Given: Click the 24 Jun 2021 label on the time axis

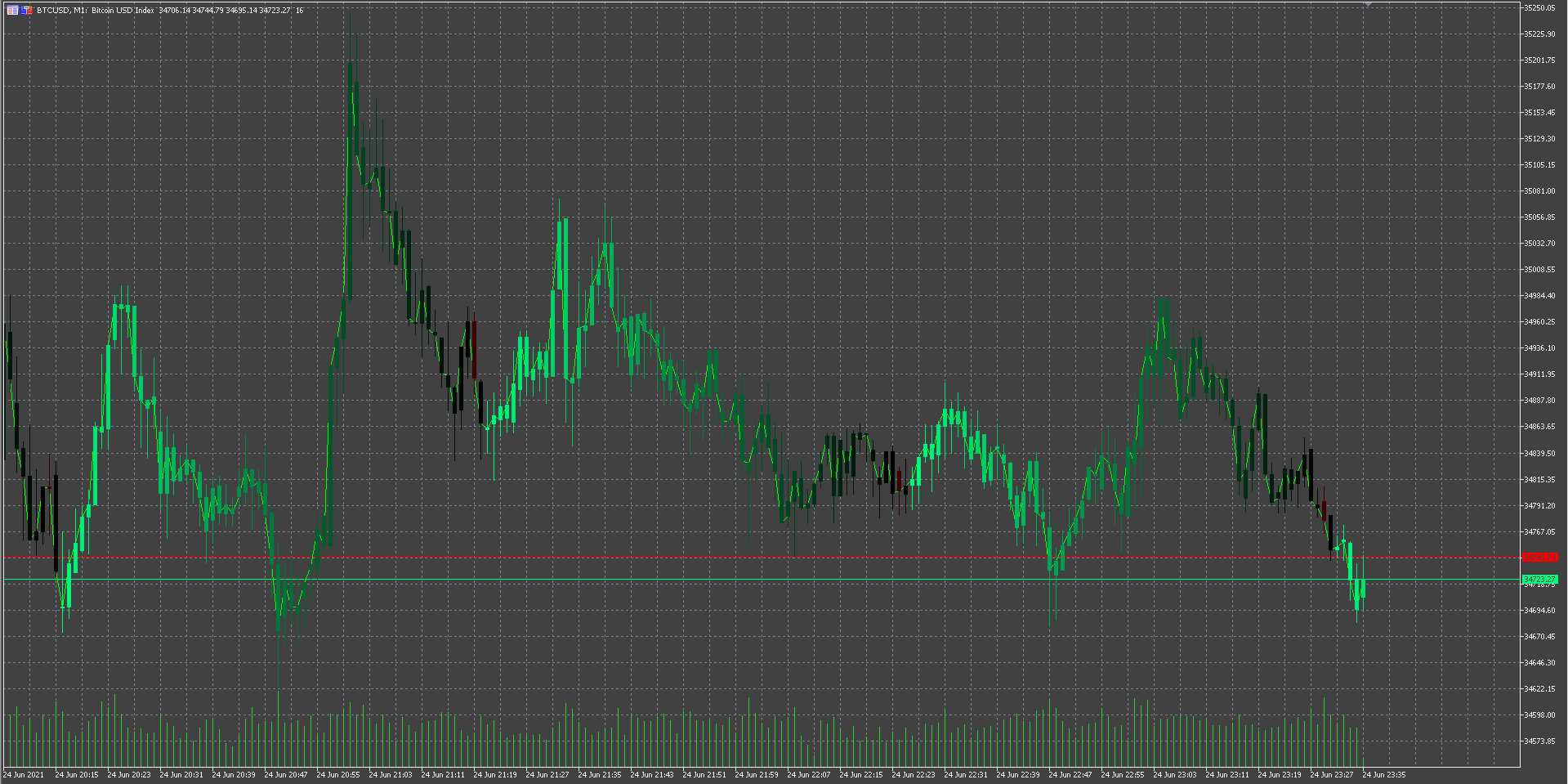Looking at the screenshot, I should pos(22,773).
